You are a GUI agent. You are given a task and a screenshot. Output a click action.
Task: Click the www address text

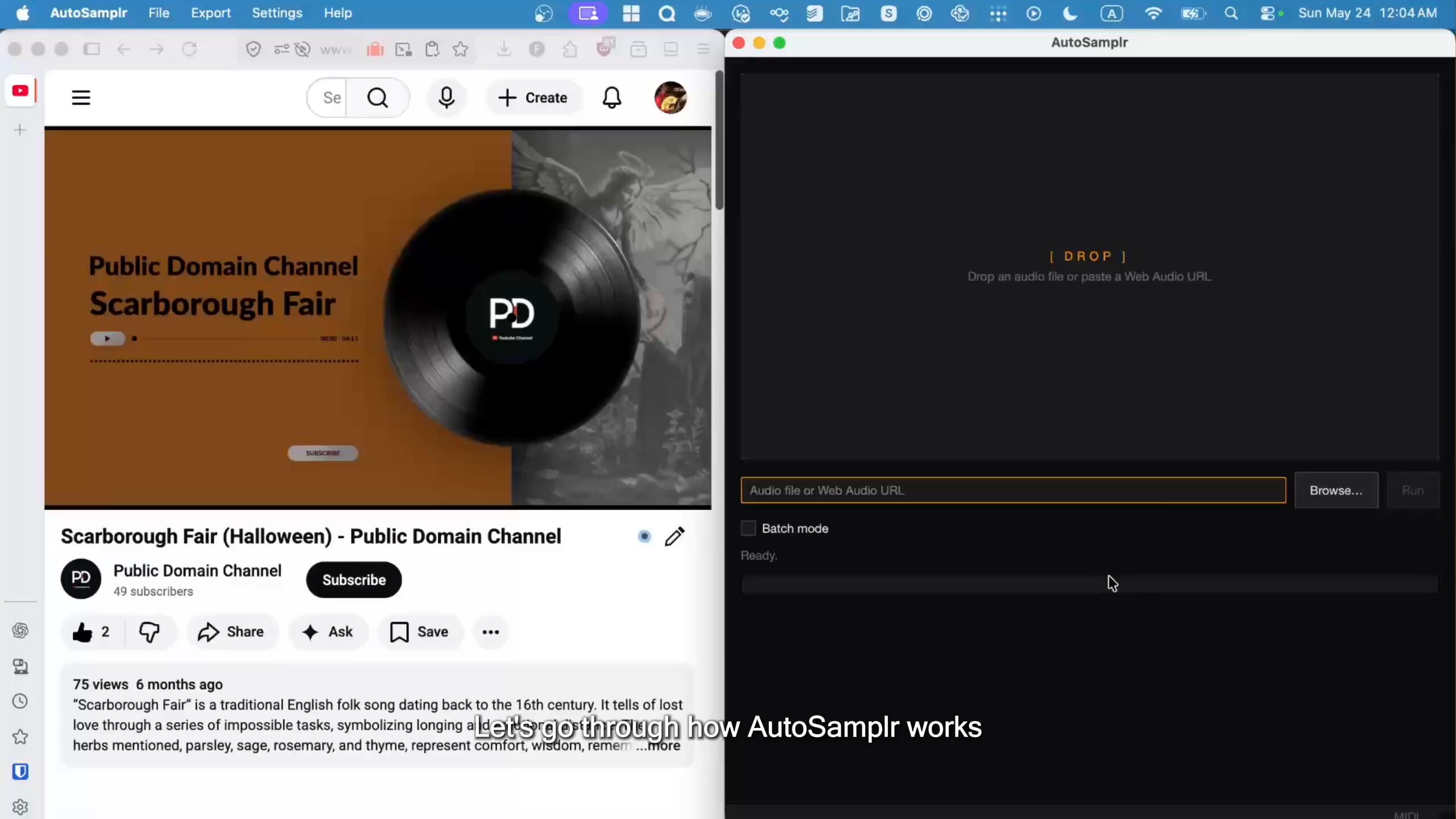[x=336, y=49]
